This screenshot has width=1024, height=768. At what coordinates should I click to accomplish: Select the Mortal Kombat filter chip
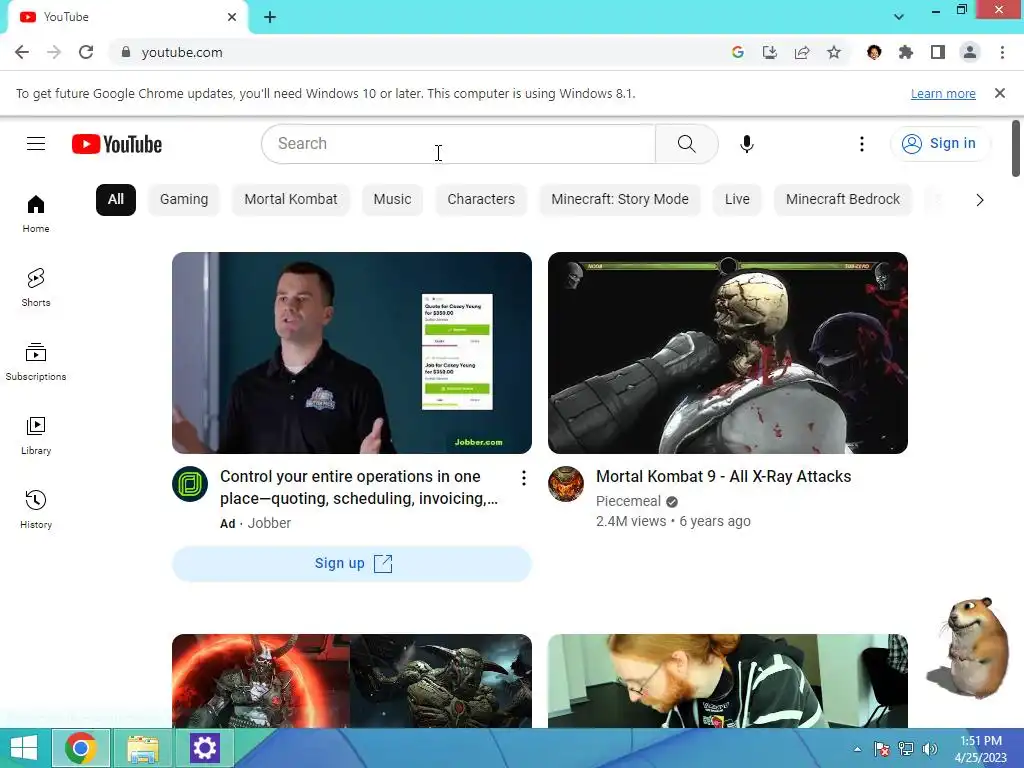[291, 199]
